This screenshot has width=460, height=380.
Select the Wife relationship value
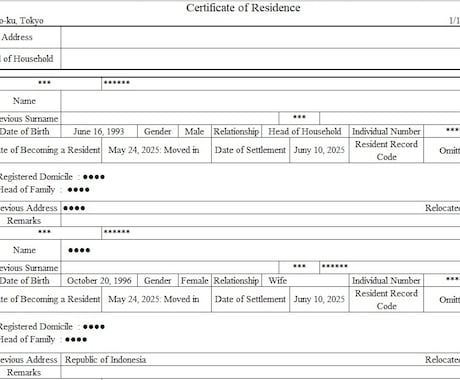(x=278, y=281)
